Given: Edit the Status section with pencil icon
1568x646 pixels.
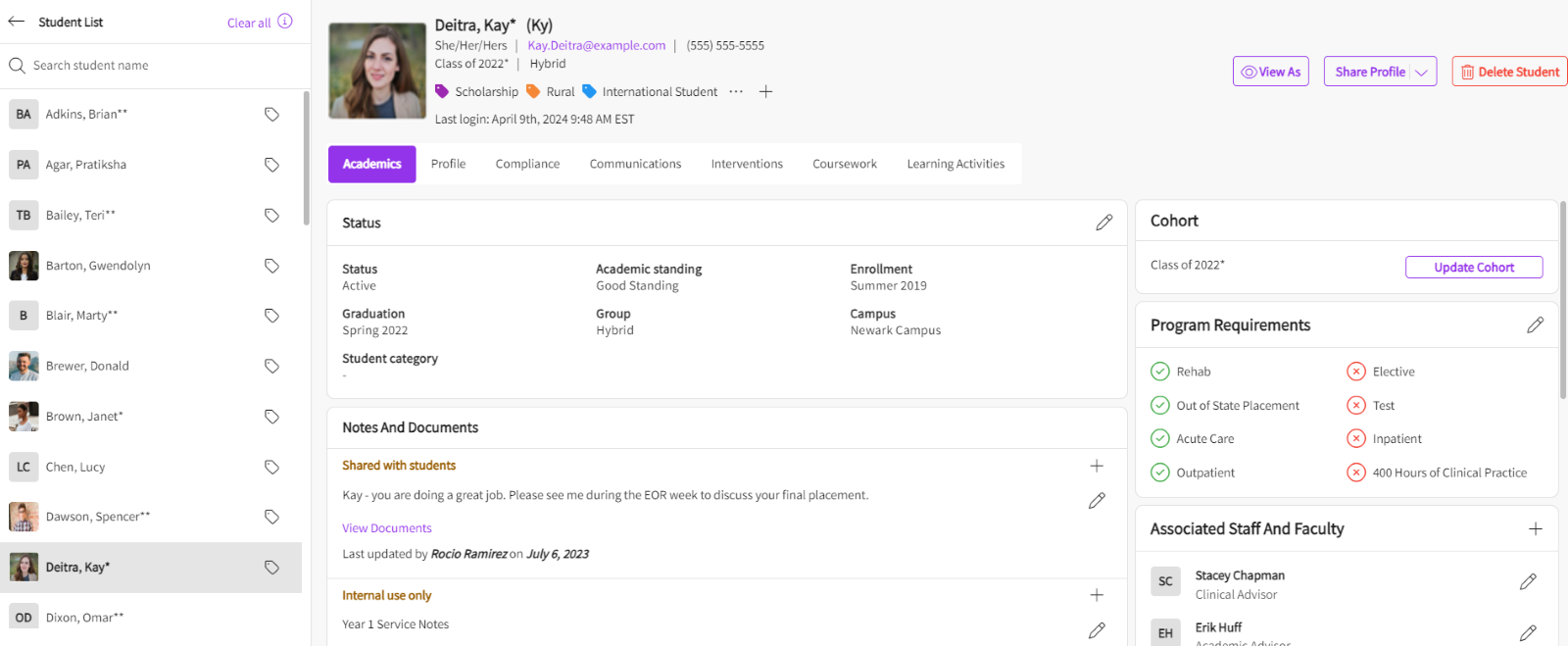Looking at the screenshot, I should pos(1103,223).
